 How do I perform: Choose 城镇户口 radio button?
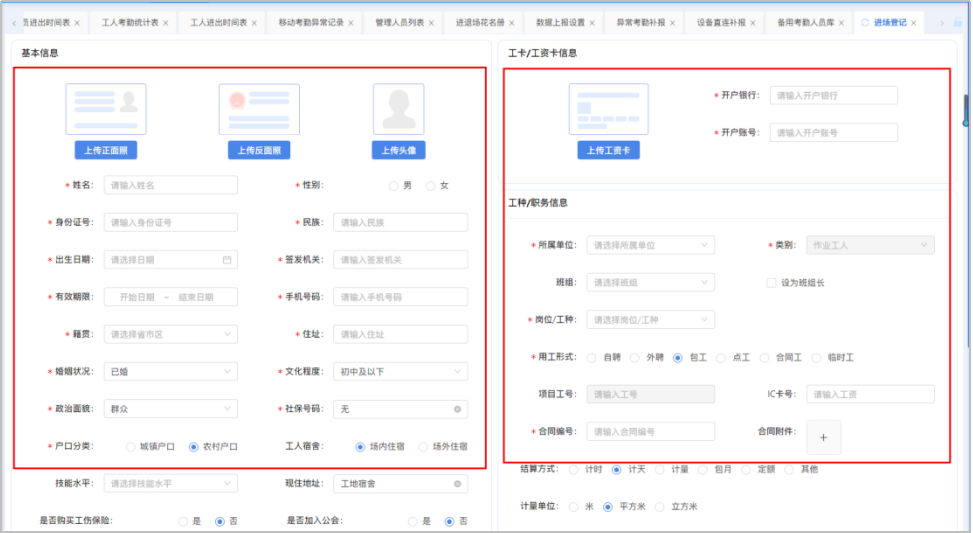pos(130,447)
